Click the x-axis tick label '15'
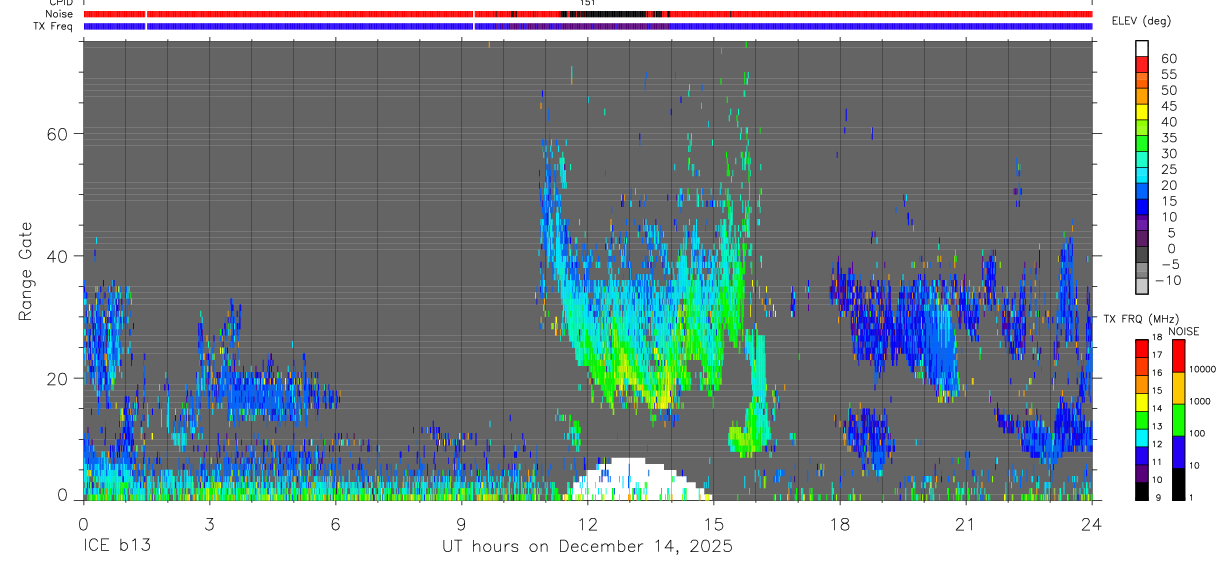 (713, 524)
